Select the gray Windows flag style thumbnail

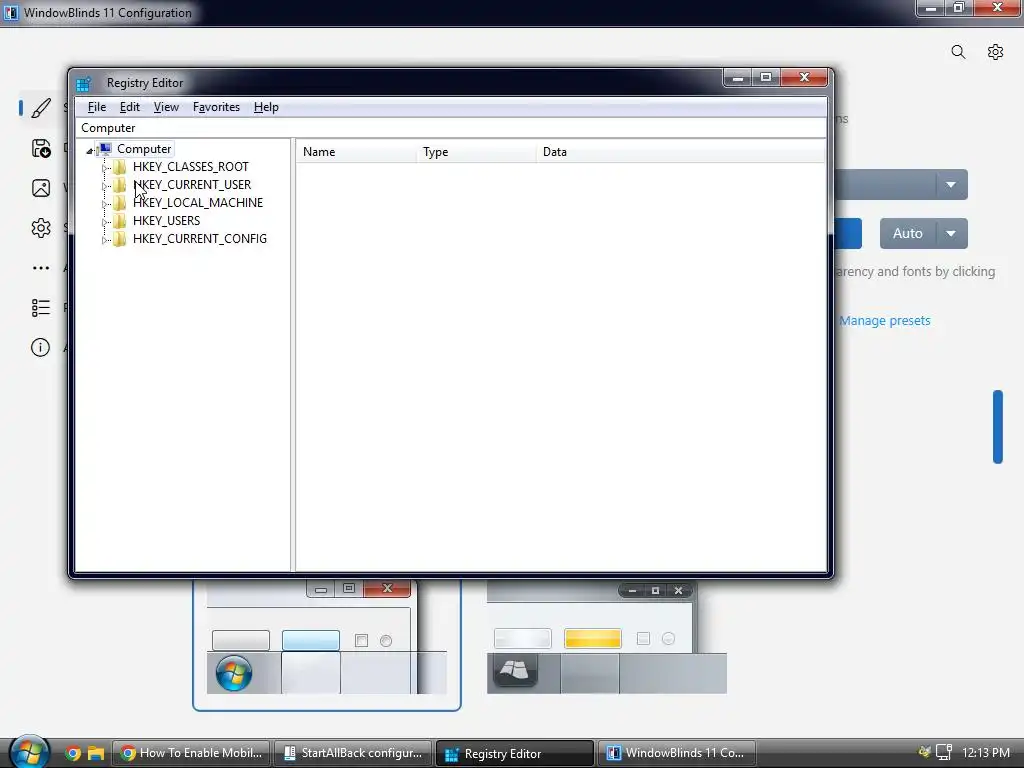click(607, 638)
